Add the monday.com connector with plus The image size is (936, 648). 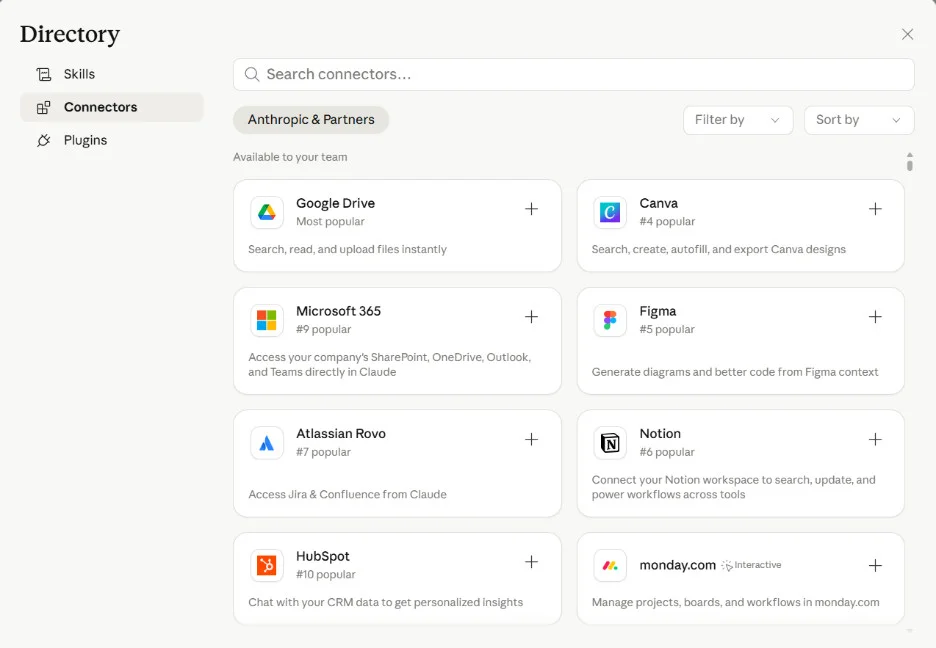point(875,566)
